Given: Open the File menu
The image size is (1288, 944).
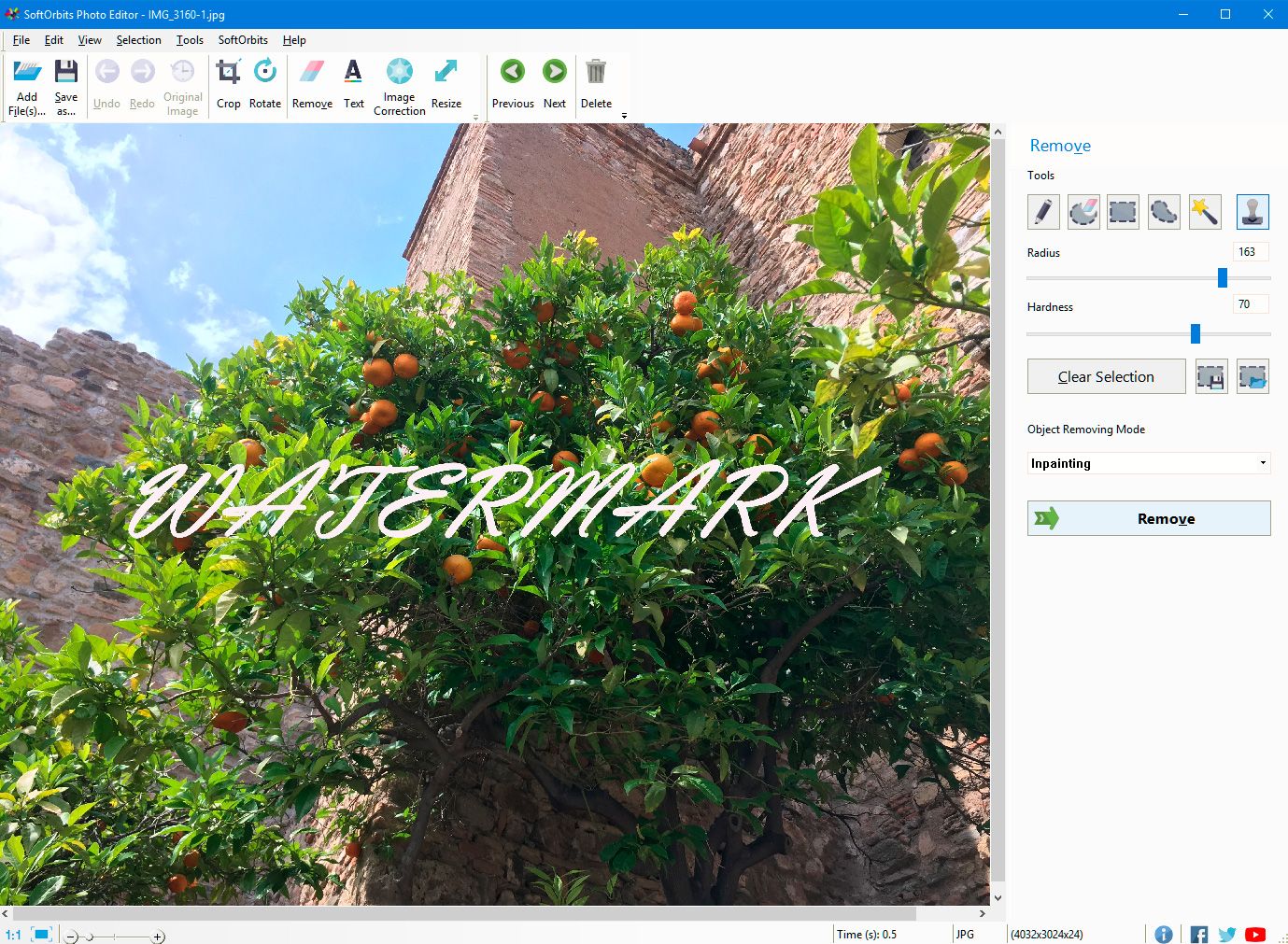Looking at the screenshot, I should click(21, 40).
